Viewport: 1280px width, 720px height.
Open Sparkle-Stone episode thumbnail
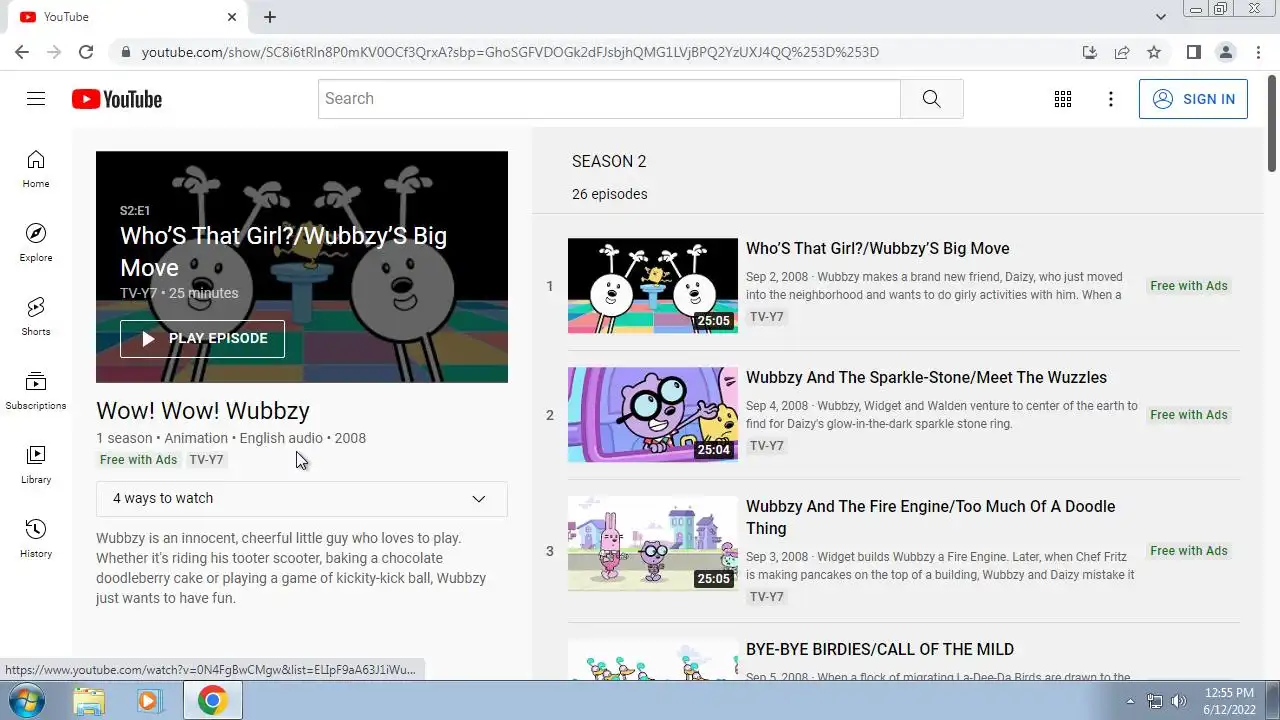click(652, 415)
